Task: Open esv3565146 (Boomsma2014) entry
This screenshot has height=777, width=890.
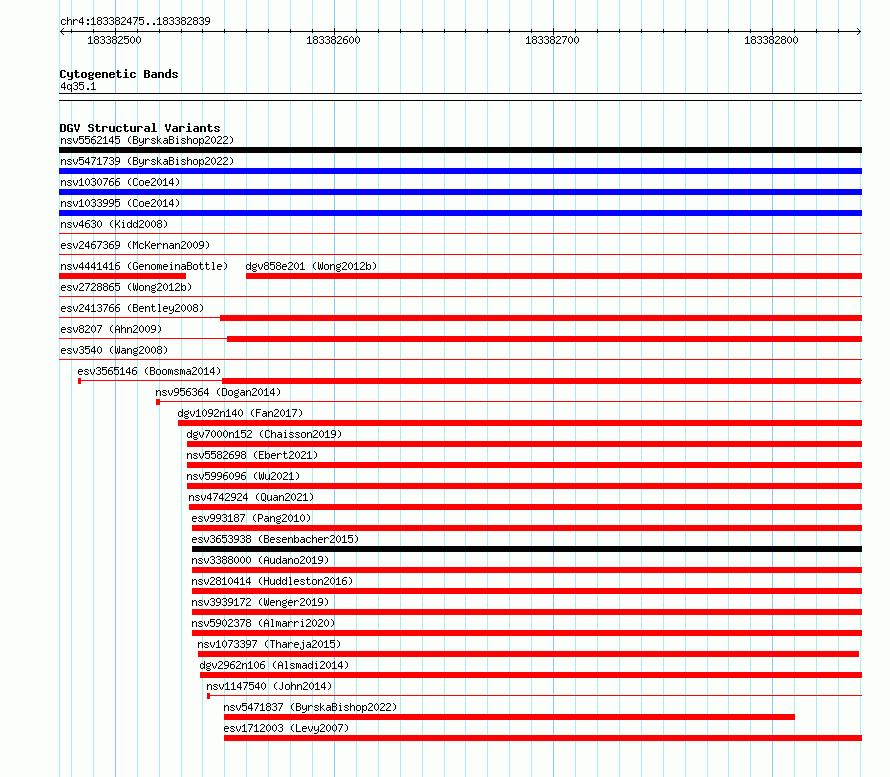Action: 149,371
